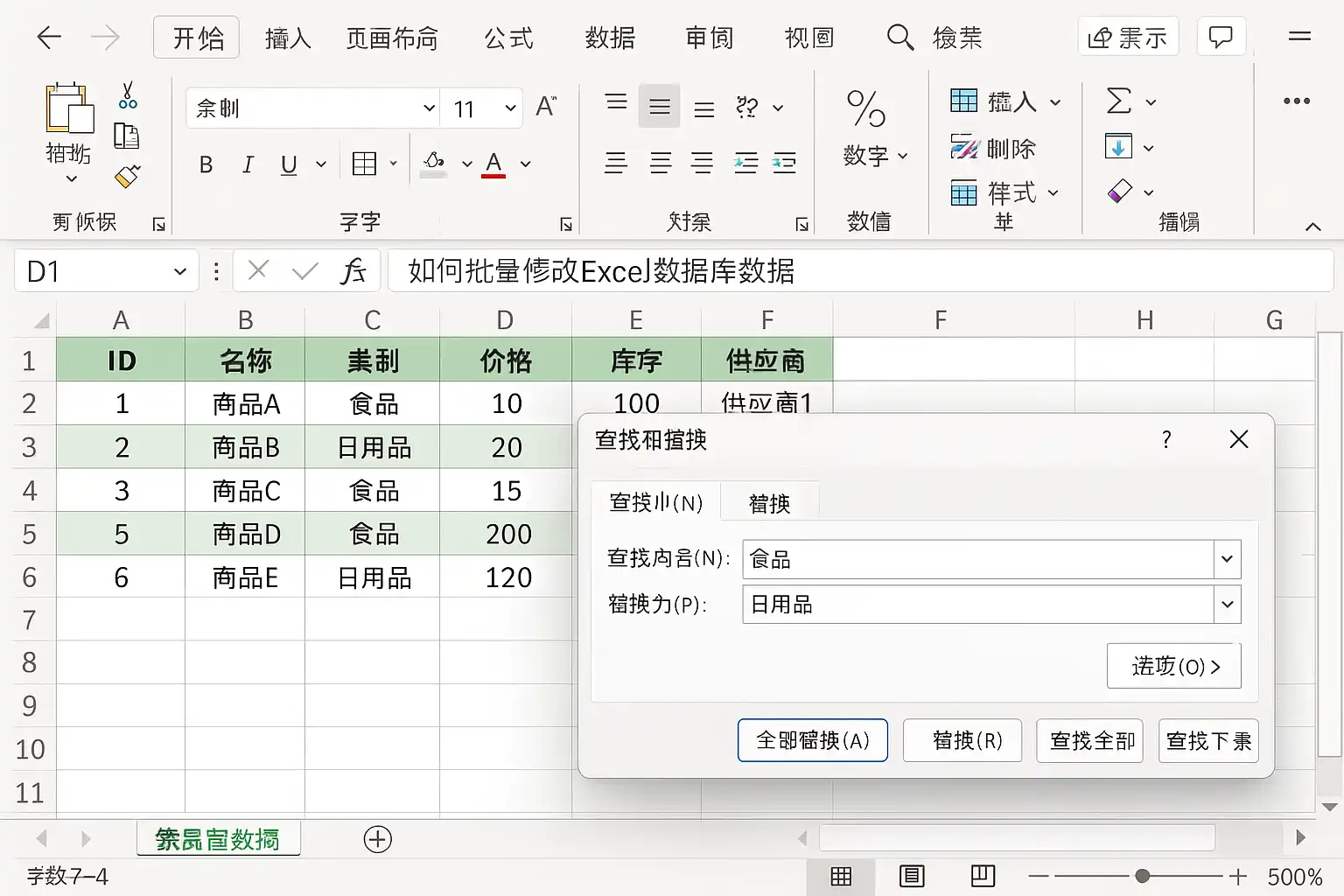Open the find content 食品 dropdown arrow
The image size is (1344, 896).
(1227, 559)
